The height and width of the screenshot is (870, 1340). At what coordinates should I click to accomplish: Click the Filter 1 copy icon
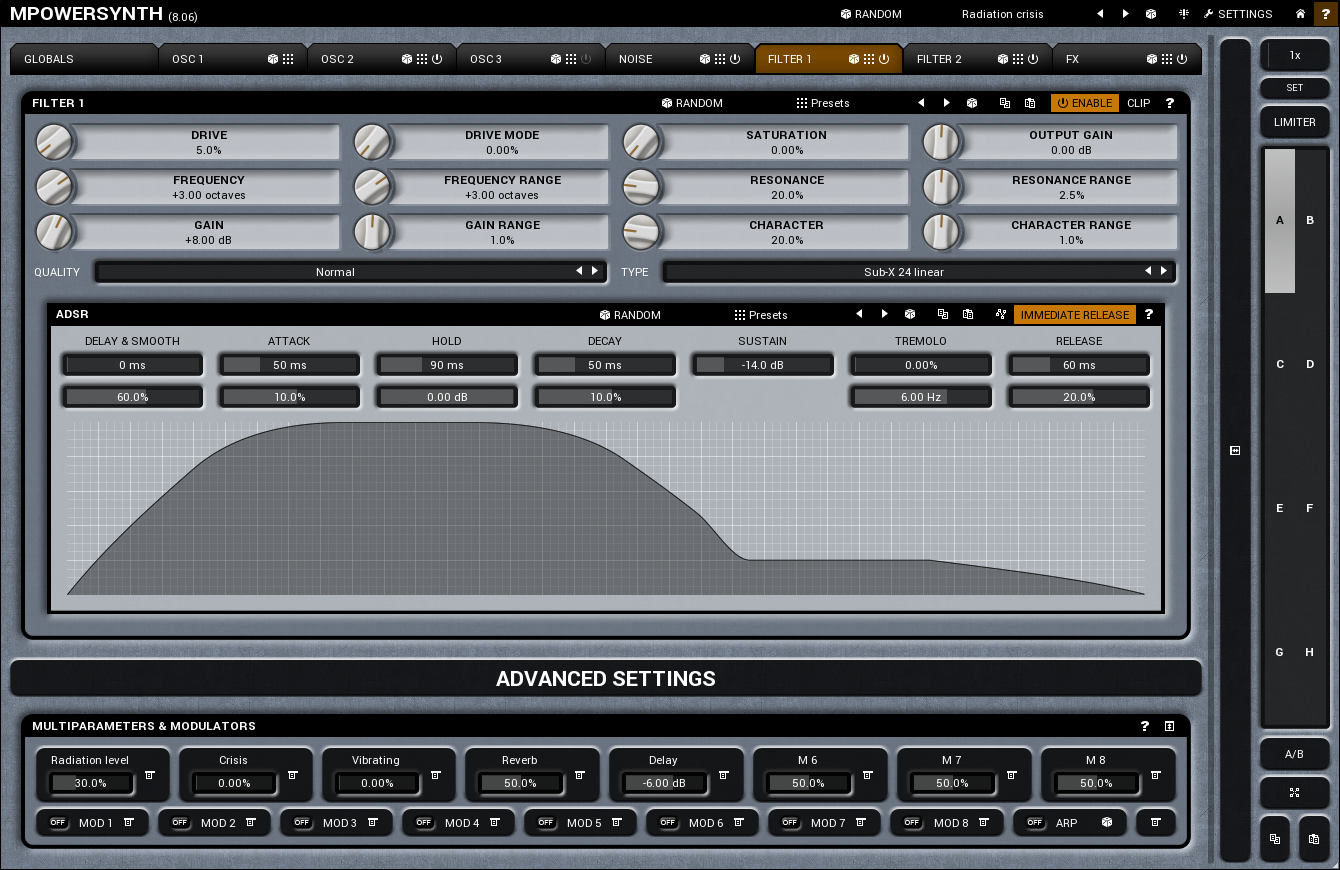tap(1004, 103)
